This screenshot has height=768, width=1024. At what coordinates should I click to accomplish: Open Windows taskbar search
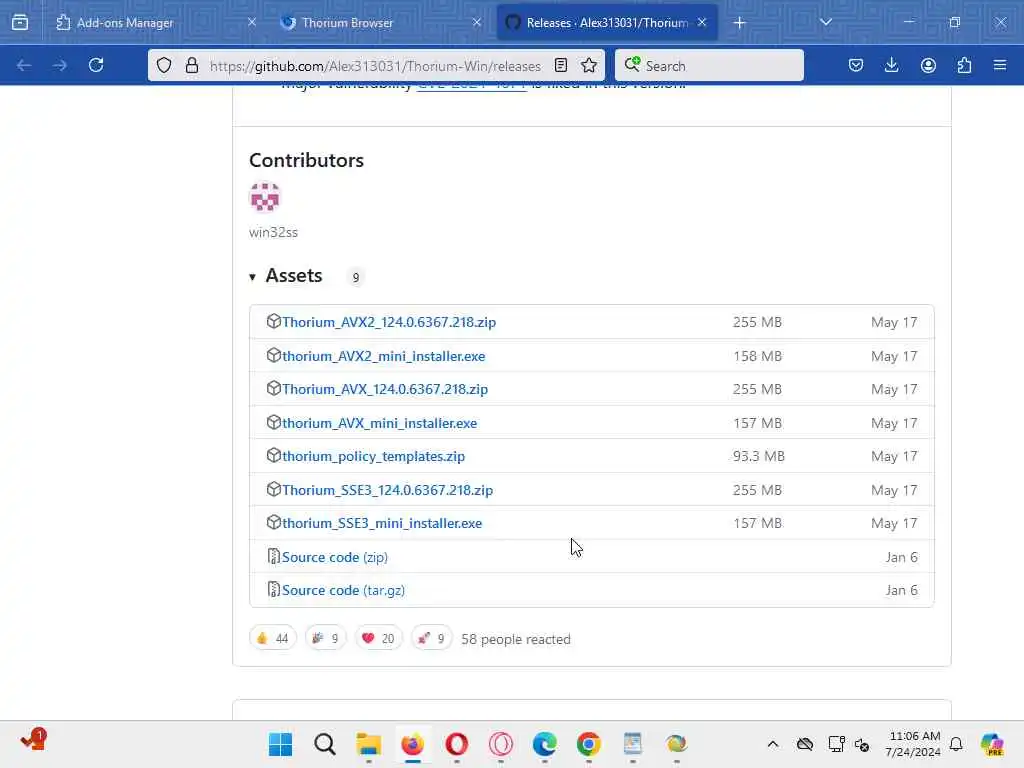pos(325,744)
